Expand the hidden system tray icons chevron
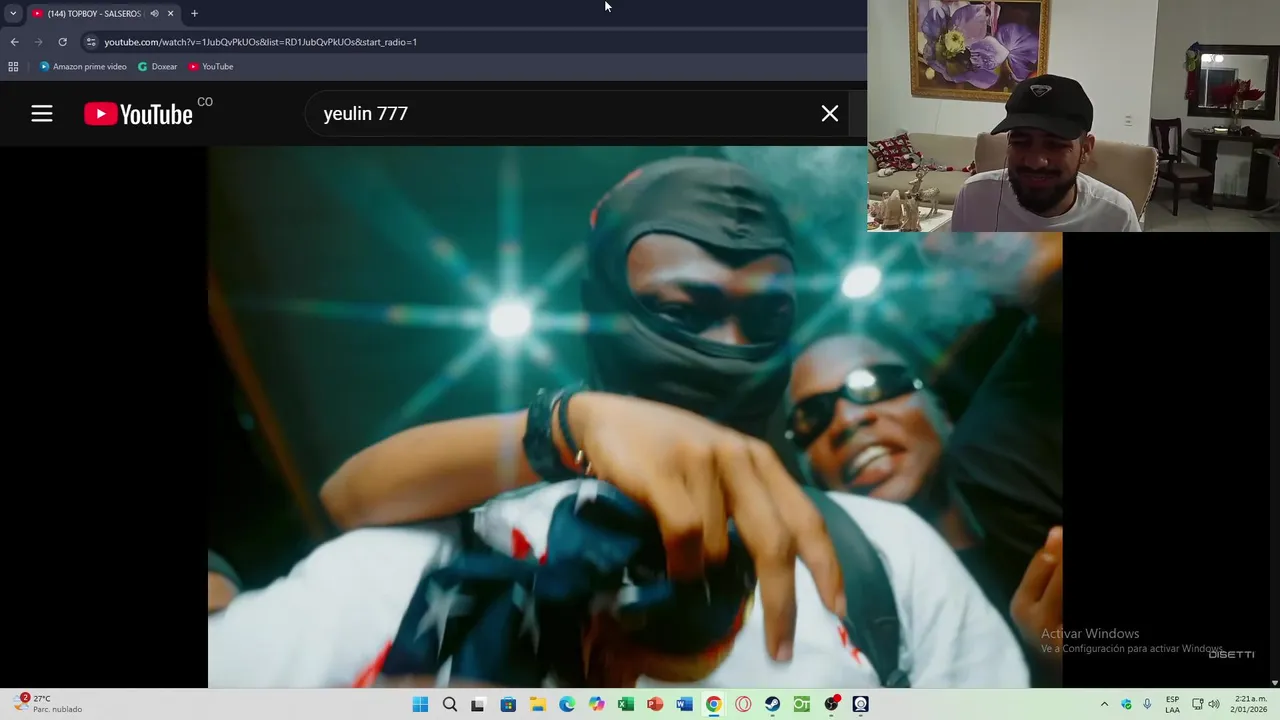 [x=1104, y=704]
